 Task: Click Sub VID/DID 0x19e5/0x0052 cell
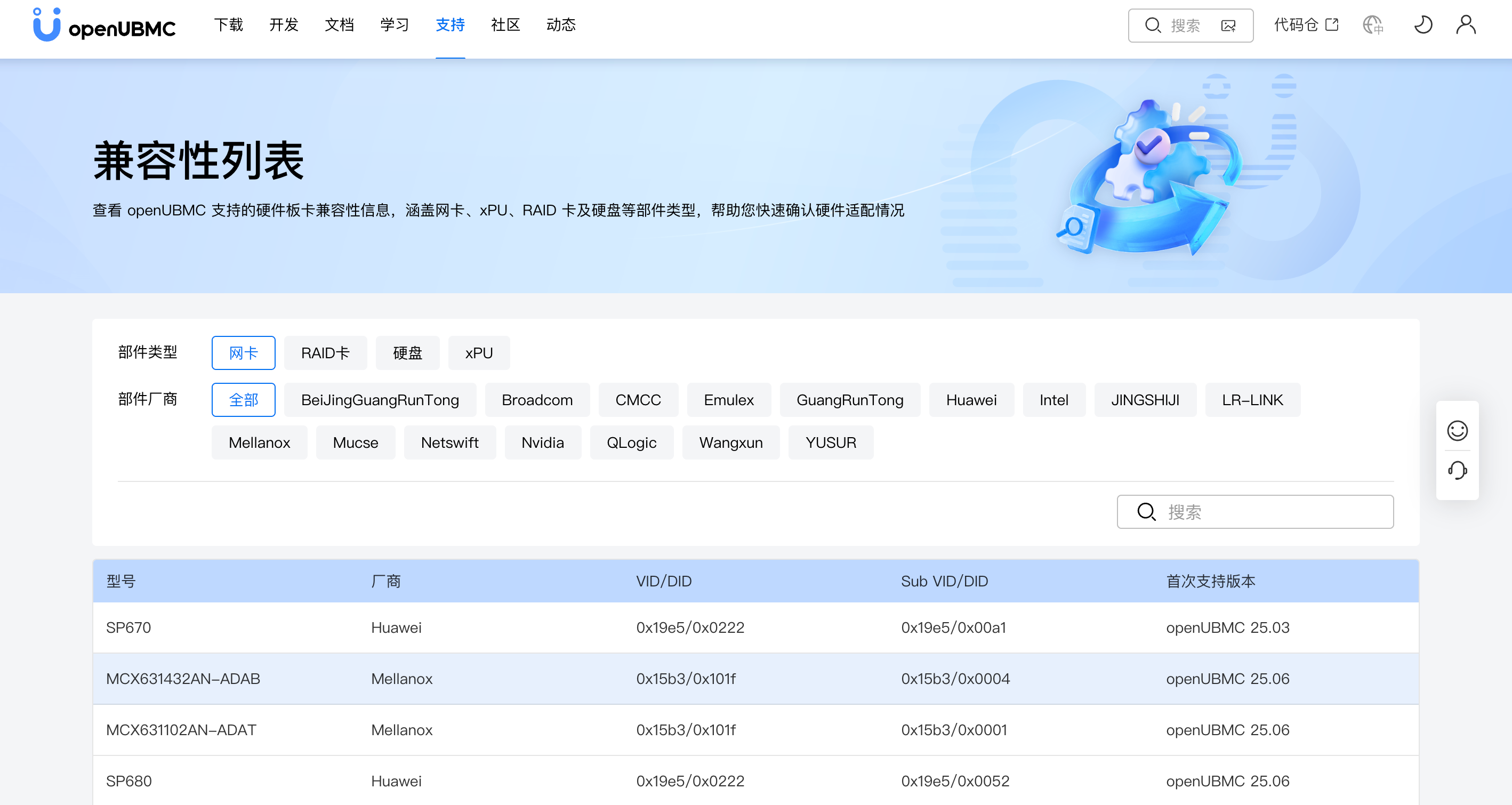[955, 780]
